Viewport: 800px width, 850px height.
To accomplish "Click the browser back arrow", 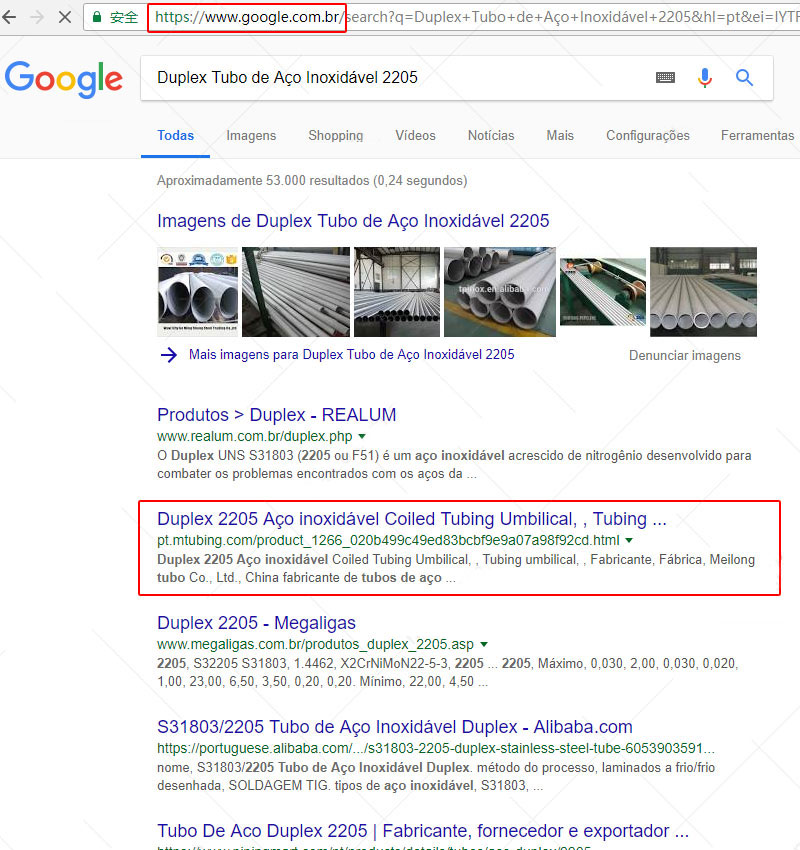I will 14,17.
